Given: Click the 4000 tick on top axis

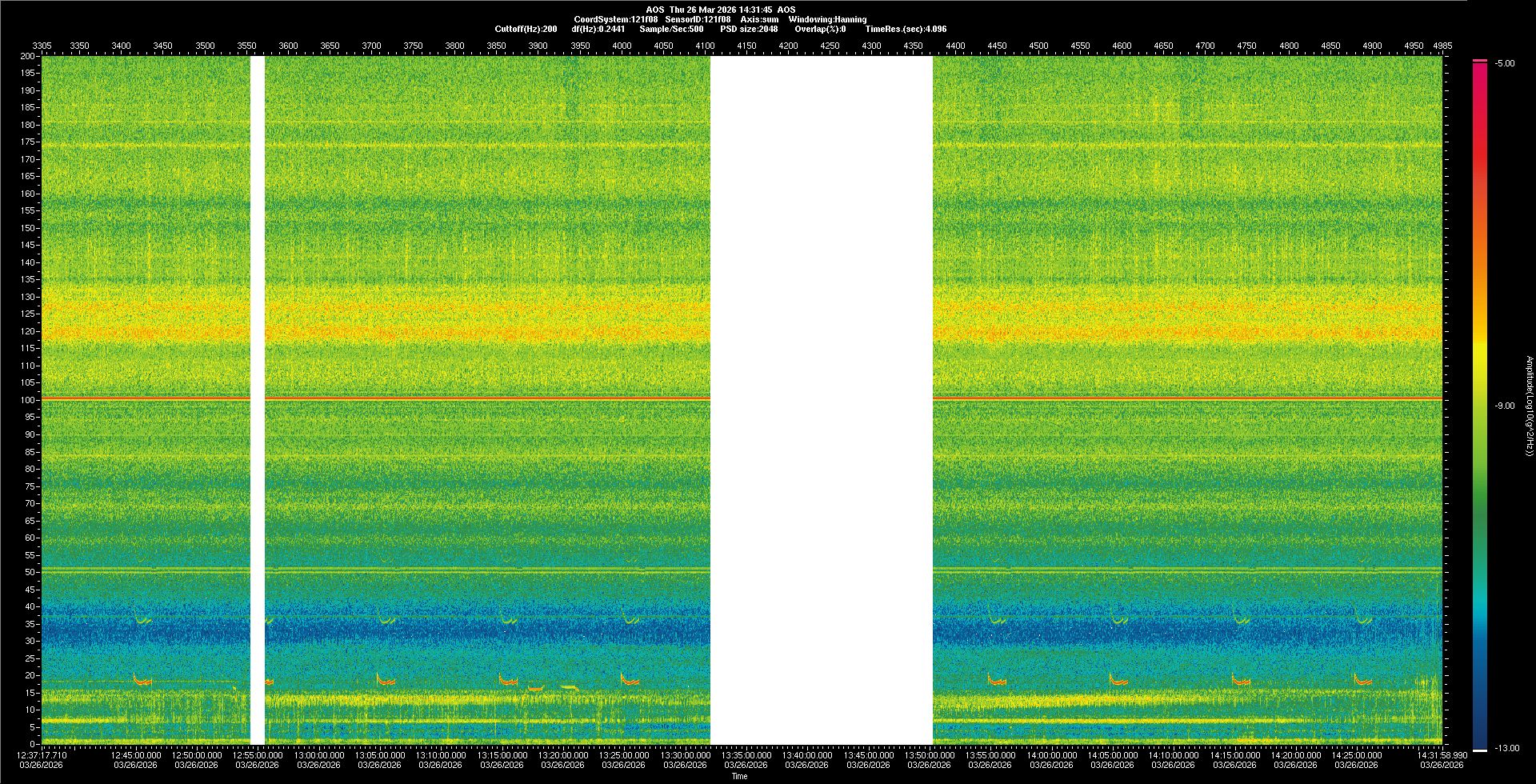Looking at the screenshot, I should pos(622,46).
